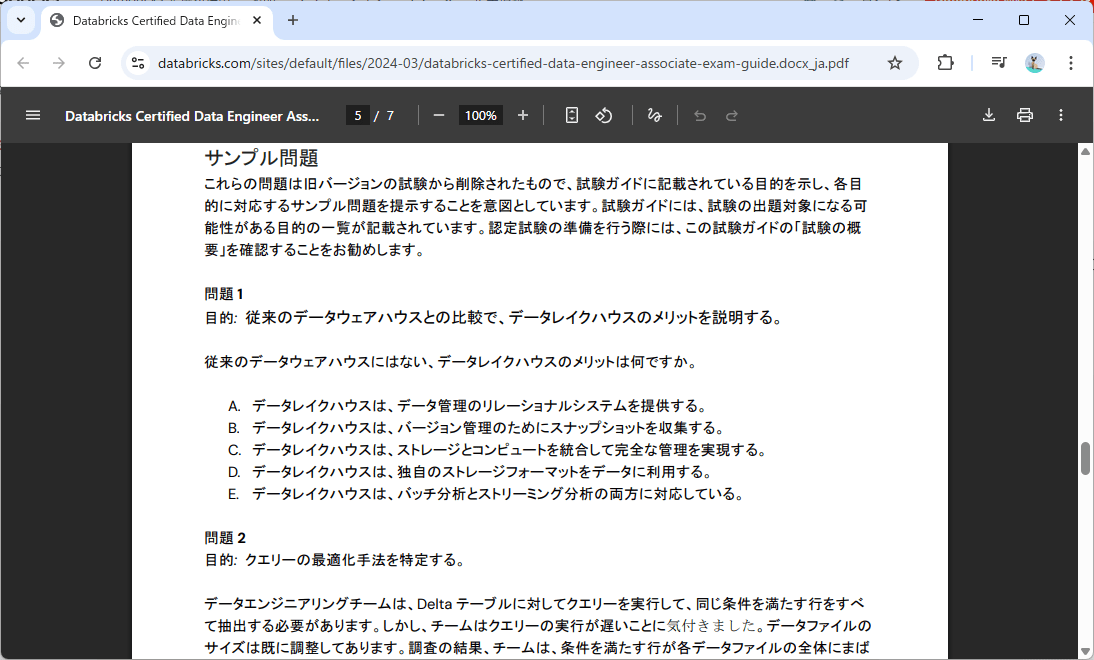Viewport: 1094px width, 660px height.
Task: View site information icon in address bar
Action: point(138,63)
